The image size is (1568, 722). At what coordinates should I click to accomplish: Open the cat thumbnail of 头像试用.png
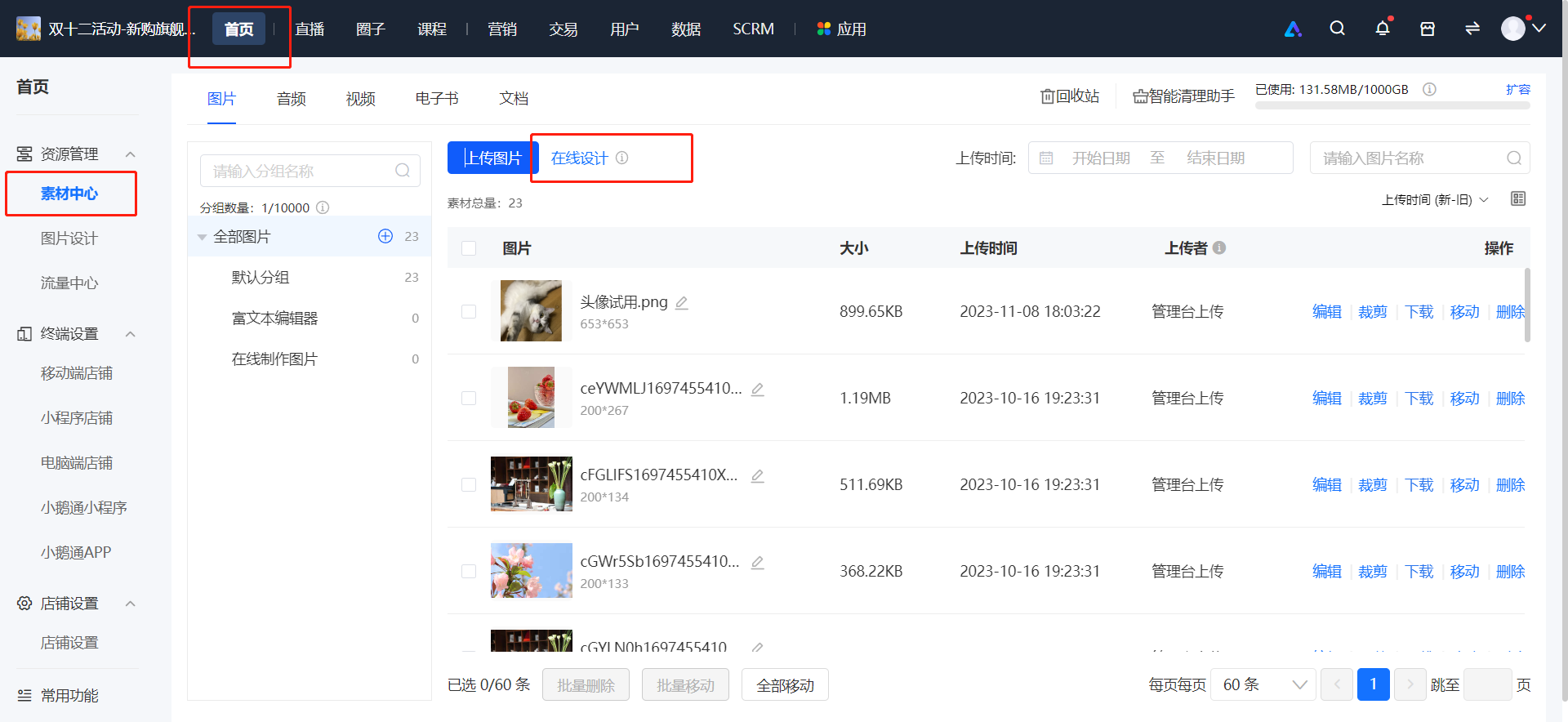coord(531,311)
